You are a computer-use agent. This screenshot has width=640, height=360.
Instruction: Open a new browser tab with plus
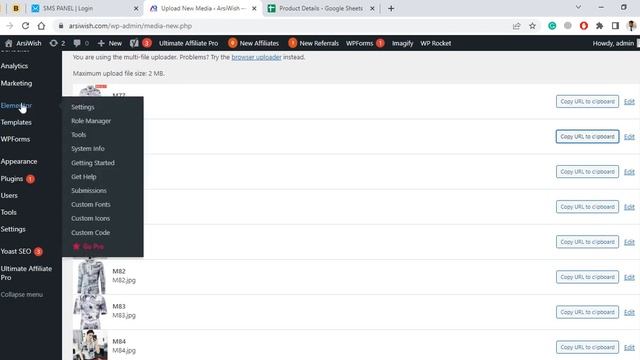tap(391, 8)
